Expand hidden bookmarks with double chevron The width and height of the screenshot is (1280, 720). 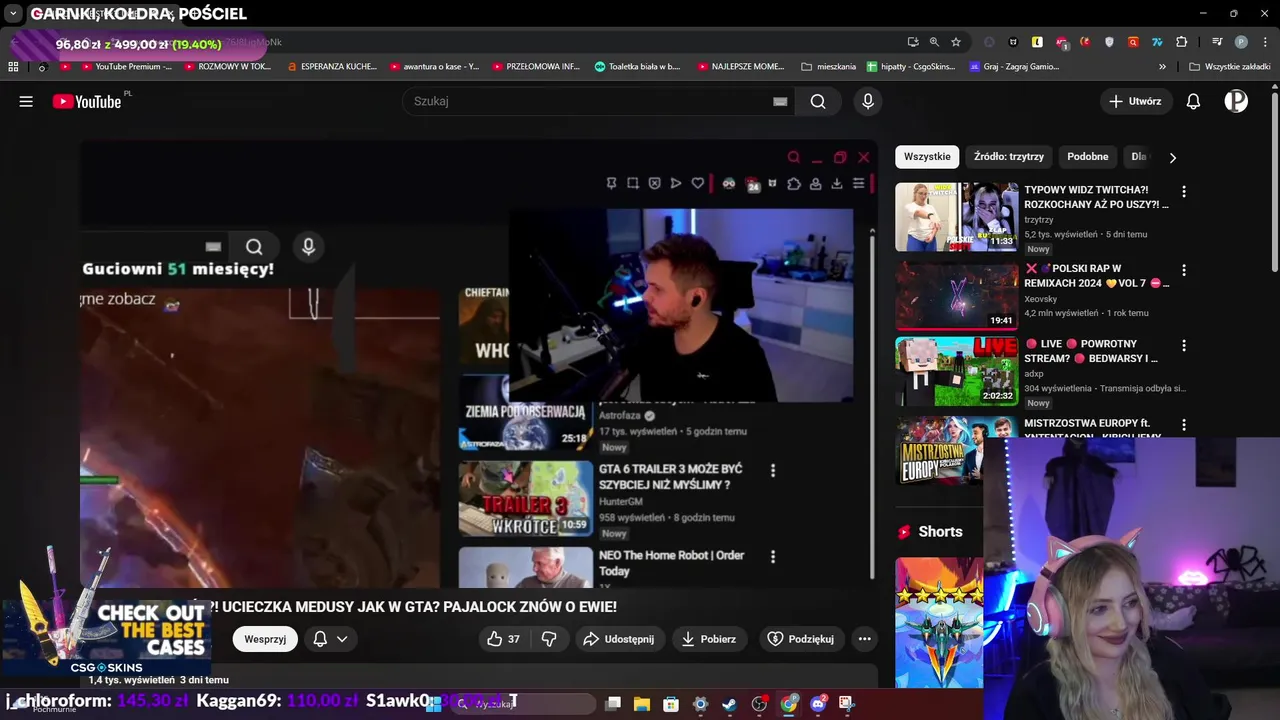pyautogui.click(x=1162, y=67)
